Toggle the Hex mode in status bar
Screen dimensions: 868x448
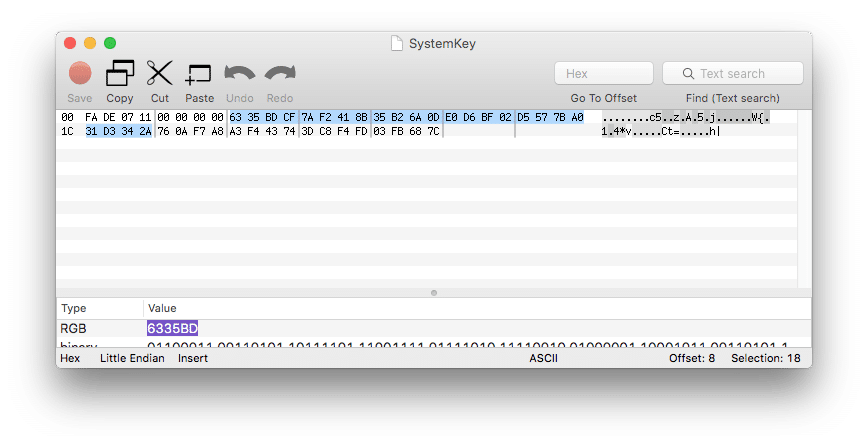click(70, 358)
